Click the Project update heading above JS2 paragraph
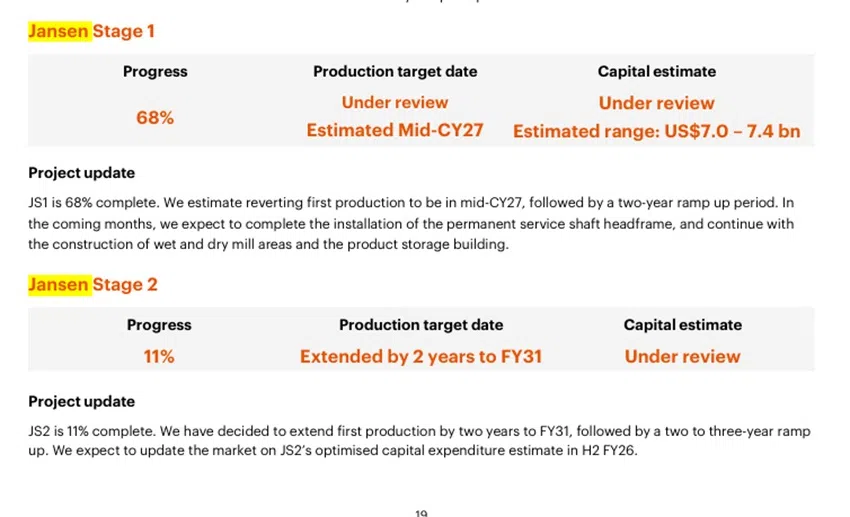 pos(81,401)
